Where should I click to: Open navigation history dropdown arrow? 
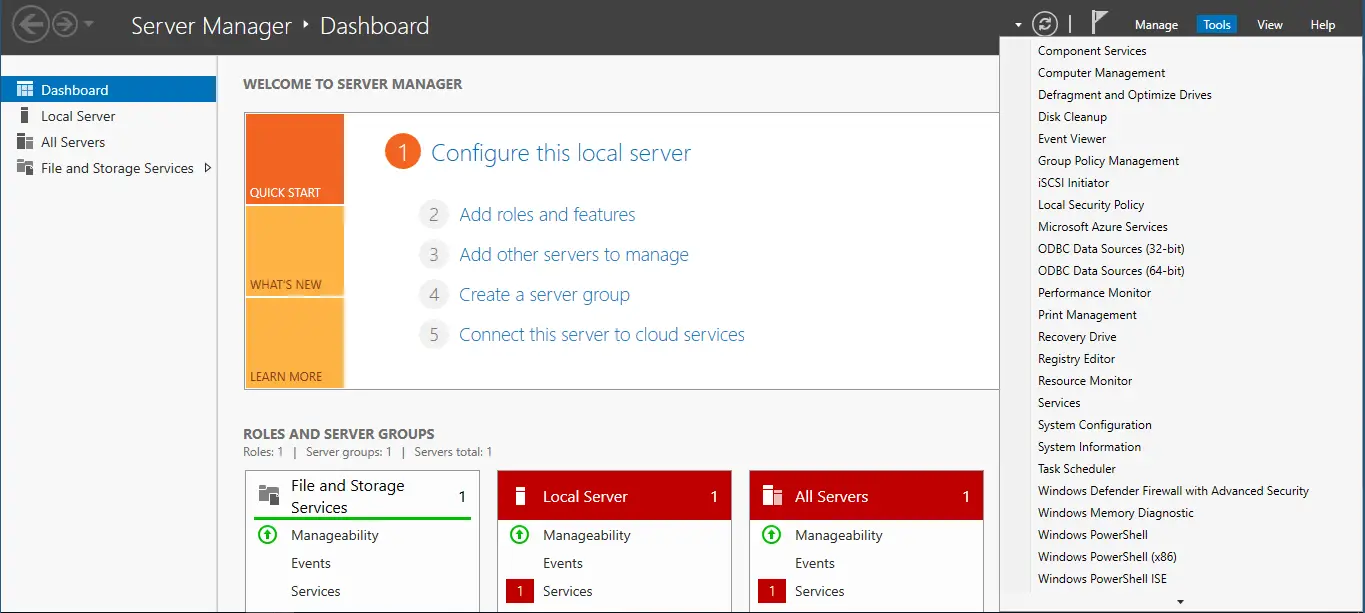click(x=89, y=25)
